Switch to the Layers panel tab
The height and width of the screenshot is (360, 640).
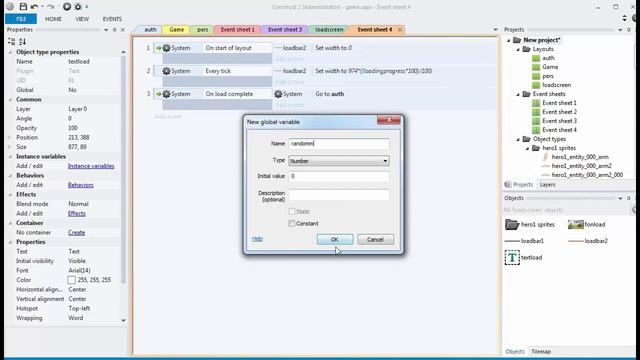[547, 184]
